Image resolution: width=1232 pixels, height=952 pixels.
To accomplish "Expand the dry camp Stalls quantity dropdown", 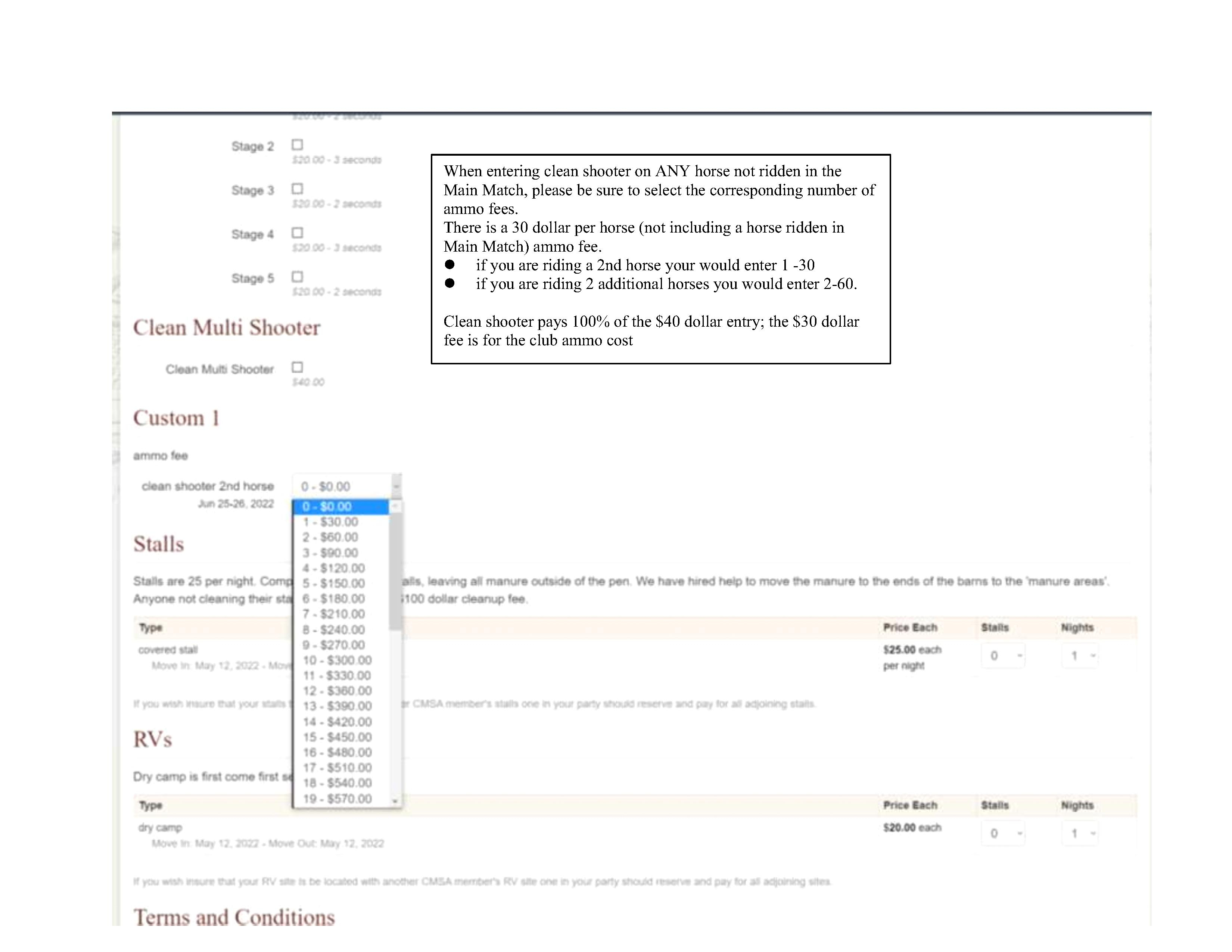I will (x=1003, y=834).
